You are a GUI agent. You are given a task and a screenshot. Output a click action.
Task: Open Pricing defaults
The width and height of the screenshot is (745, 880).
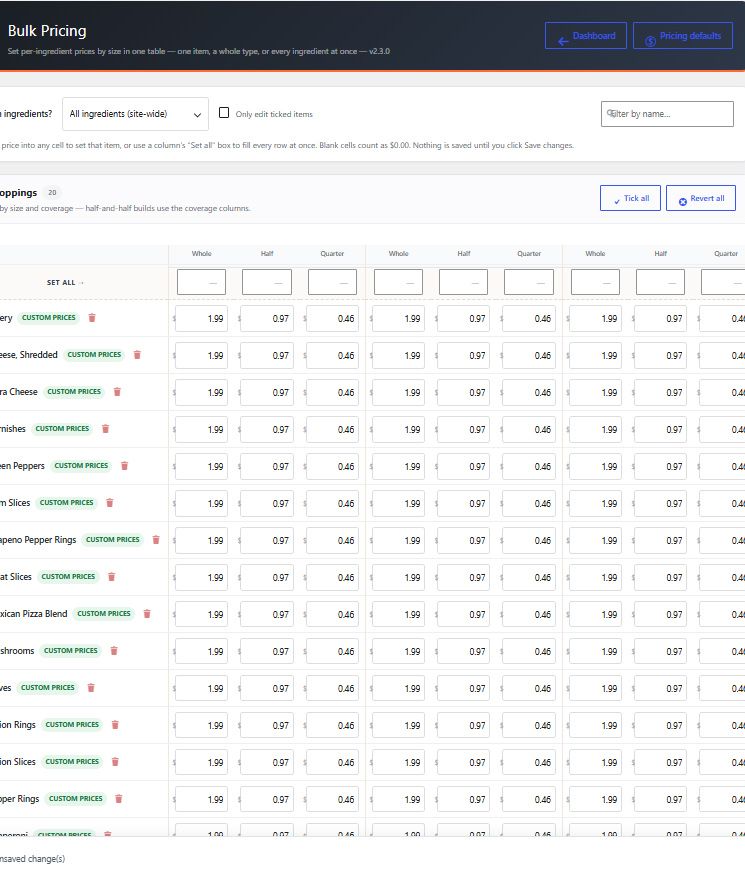[683, 36]
